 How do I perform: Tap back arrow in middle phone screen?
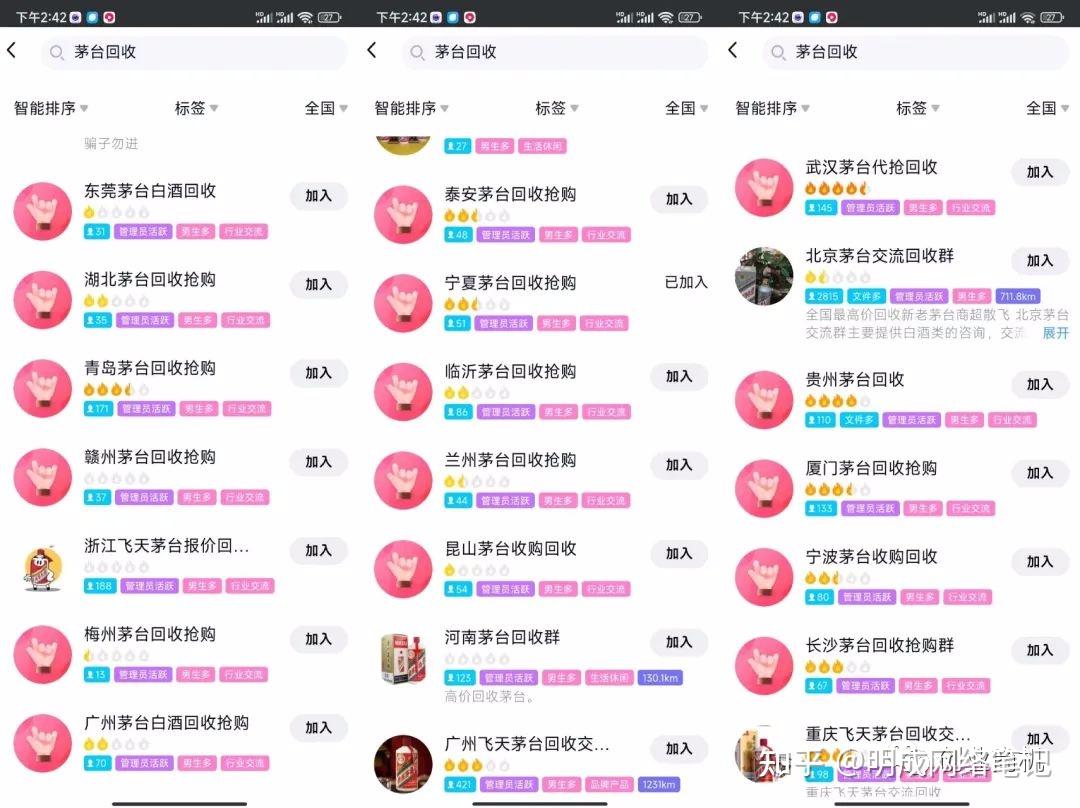[372, 50]
